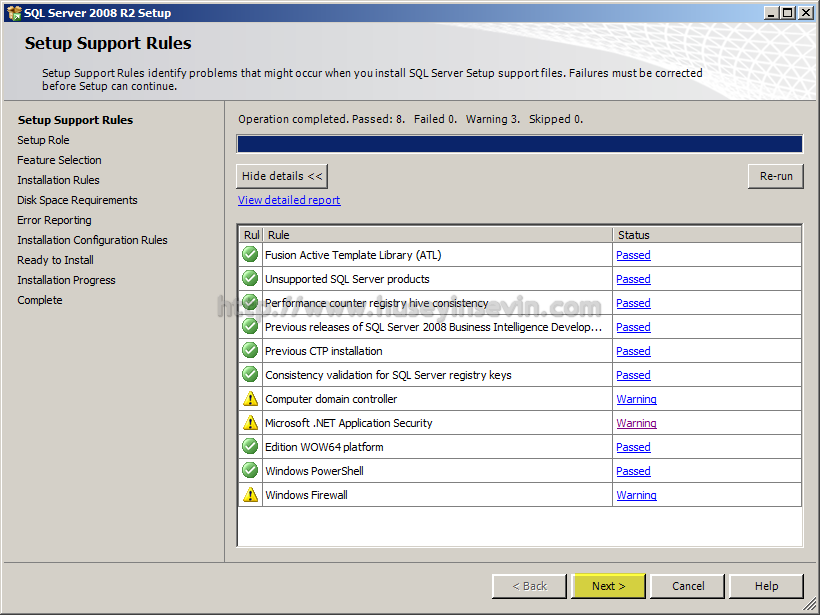Click the Previous CTP installation rule name

click(x=324, y=351)
